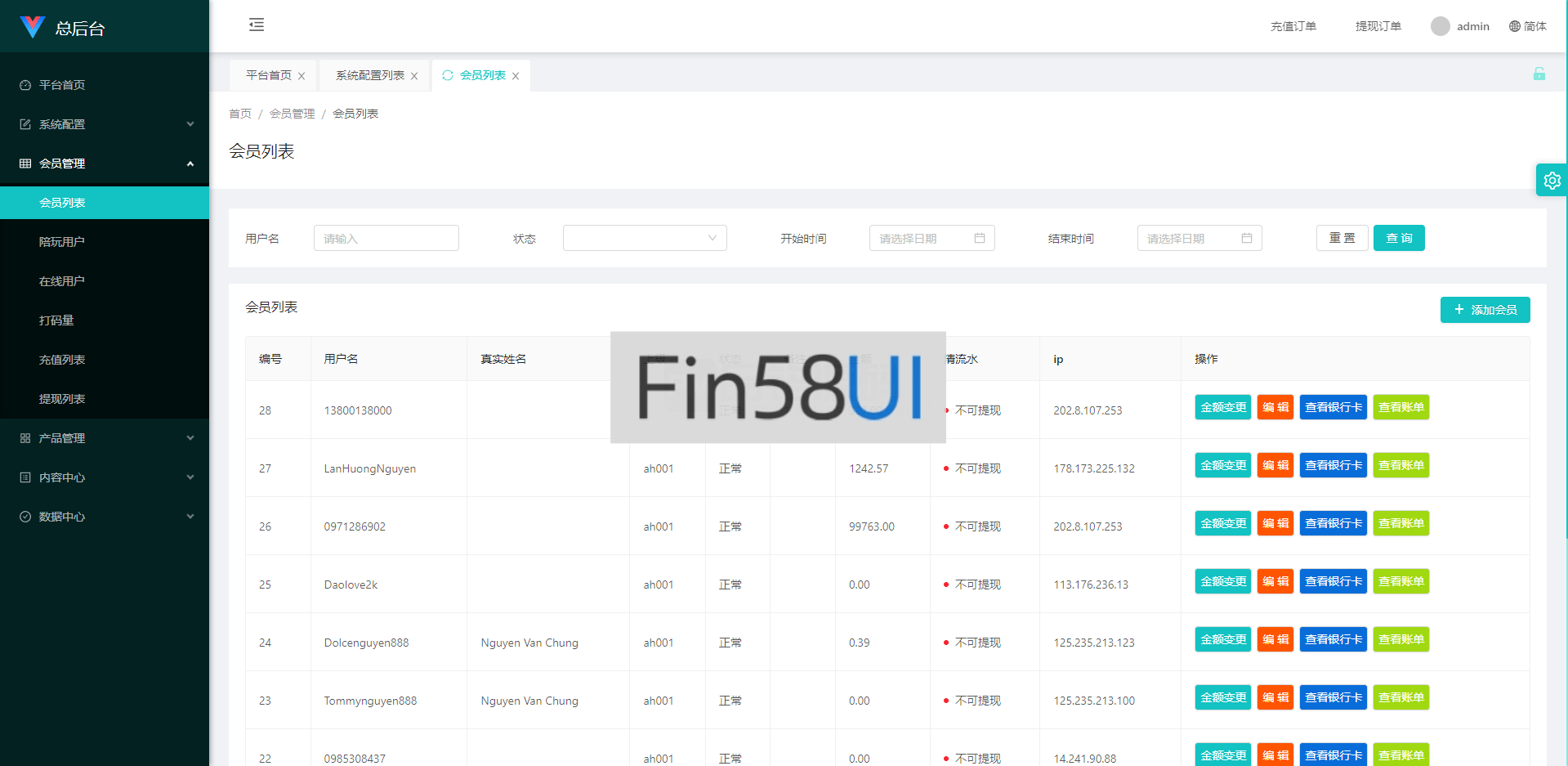Expand the 系统配置 sidebar menu
The image size is (1568, 766).
pyautogui.click(x=105, y=124)
